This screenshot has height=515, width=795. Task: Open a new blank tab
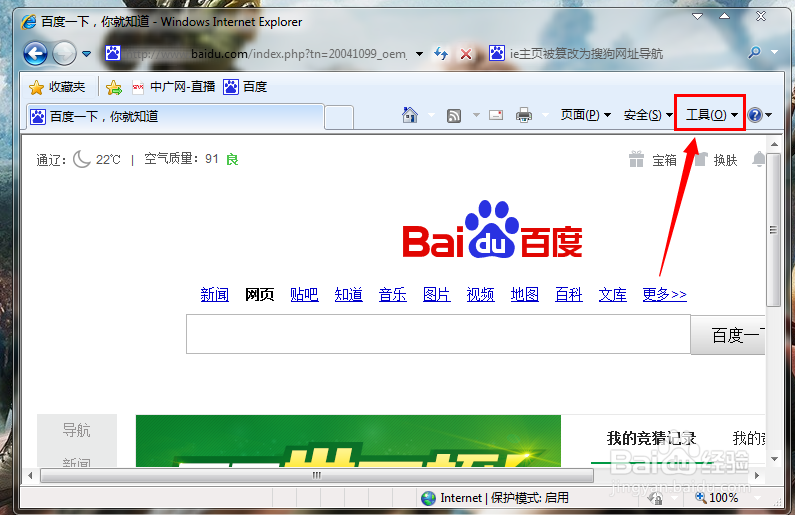[339, 118]
